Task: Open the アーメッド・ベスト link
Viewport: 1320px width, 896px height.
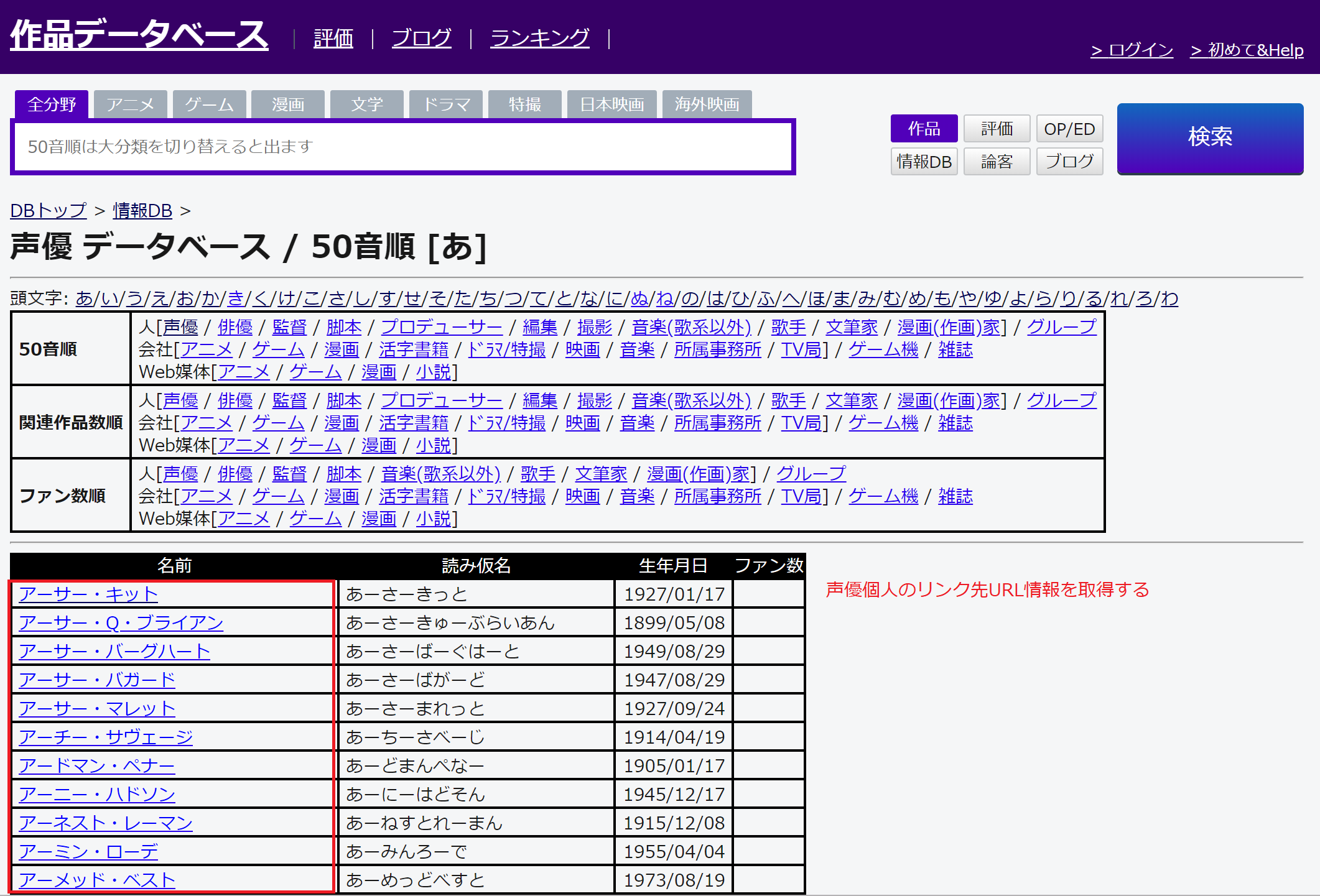Action: coord(97,880)
